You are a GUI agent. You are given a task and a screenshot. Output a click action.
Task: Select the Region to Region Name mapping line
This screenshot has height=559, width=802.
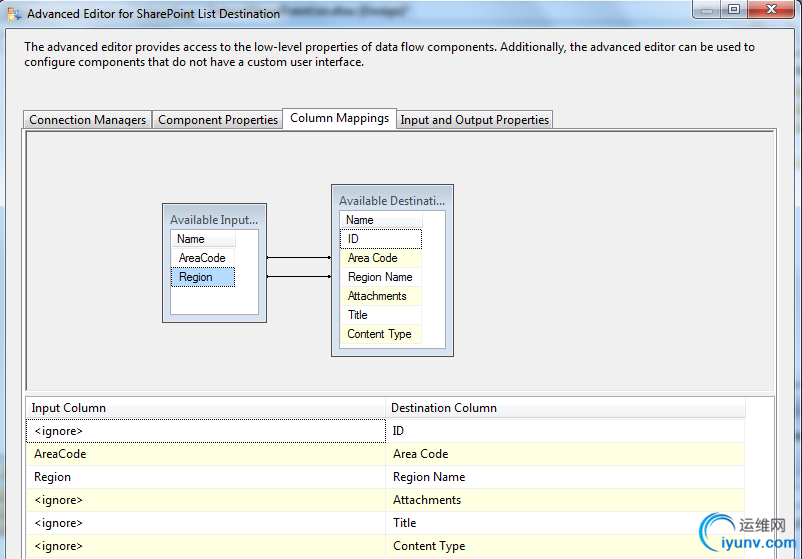(299, 277)
